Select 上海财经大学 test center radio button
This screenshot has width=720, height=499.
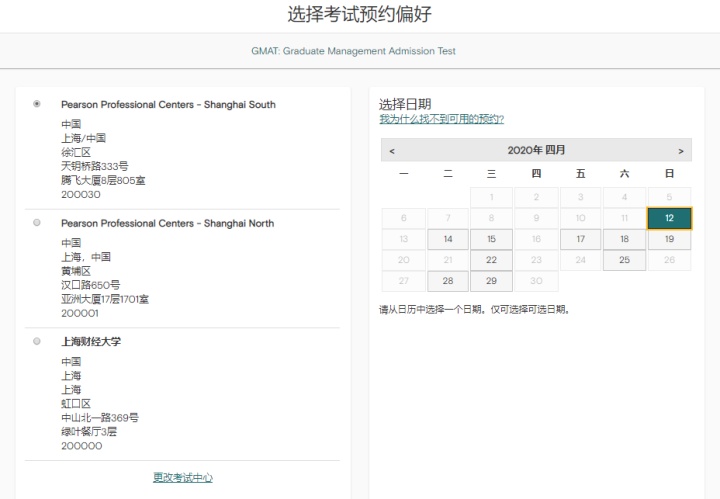37,341
